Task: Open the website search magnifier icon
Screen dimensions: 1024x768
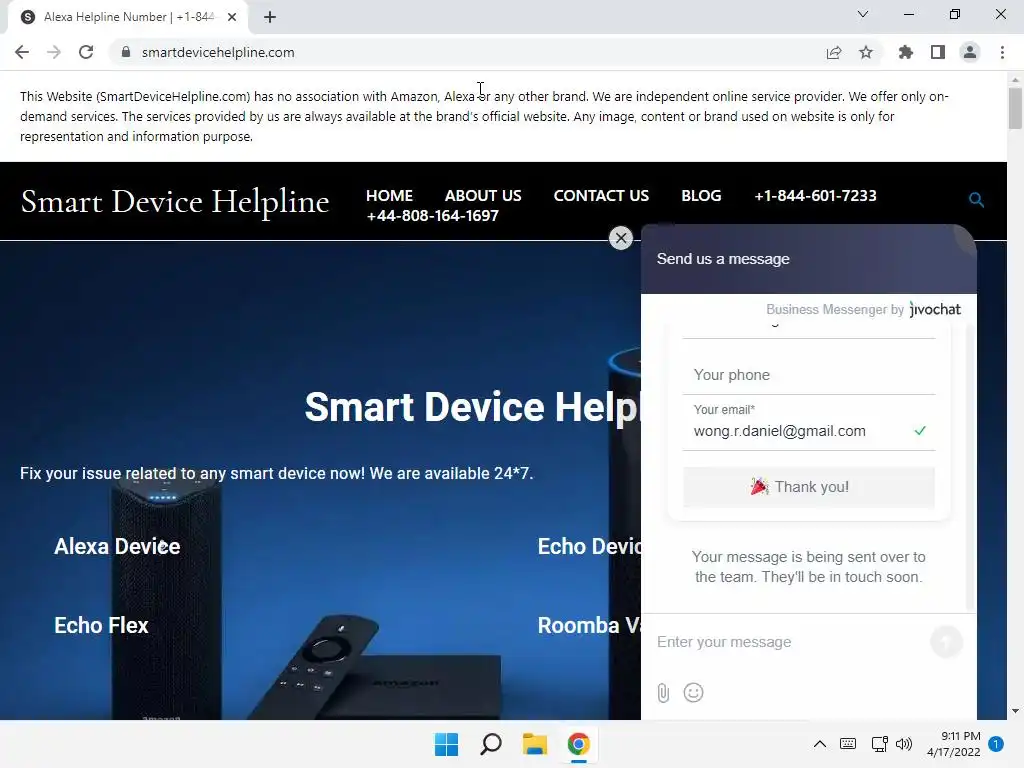Action: click(x=976, y=200)
